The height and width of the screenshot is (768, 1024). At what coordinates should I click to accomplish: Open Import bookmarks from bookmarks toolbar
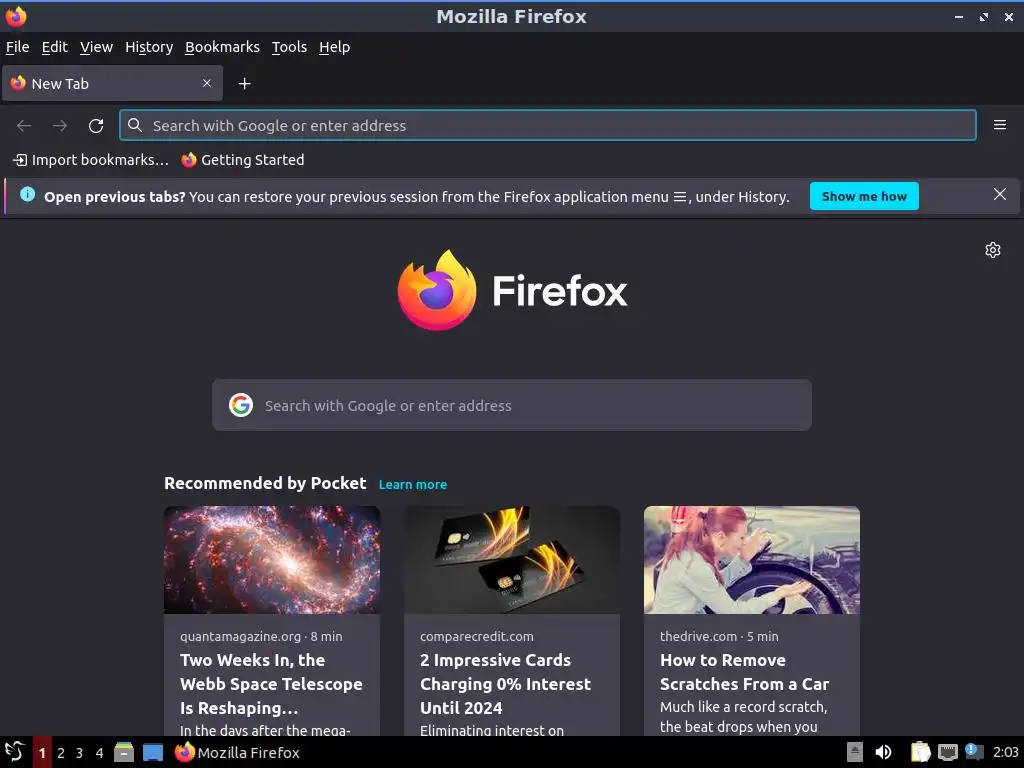point(91,160)
